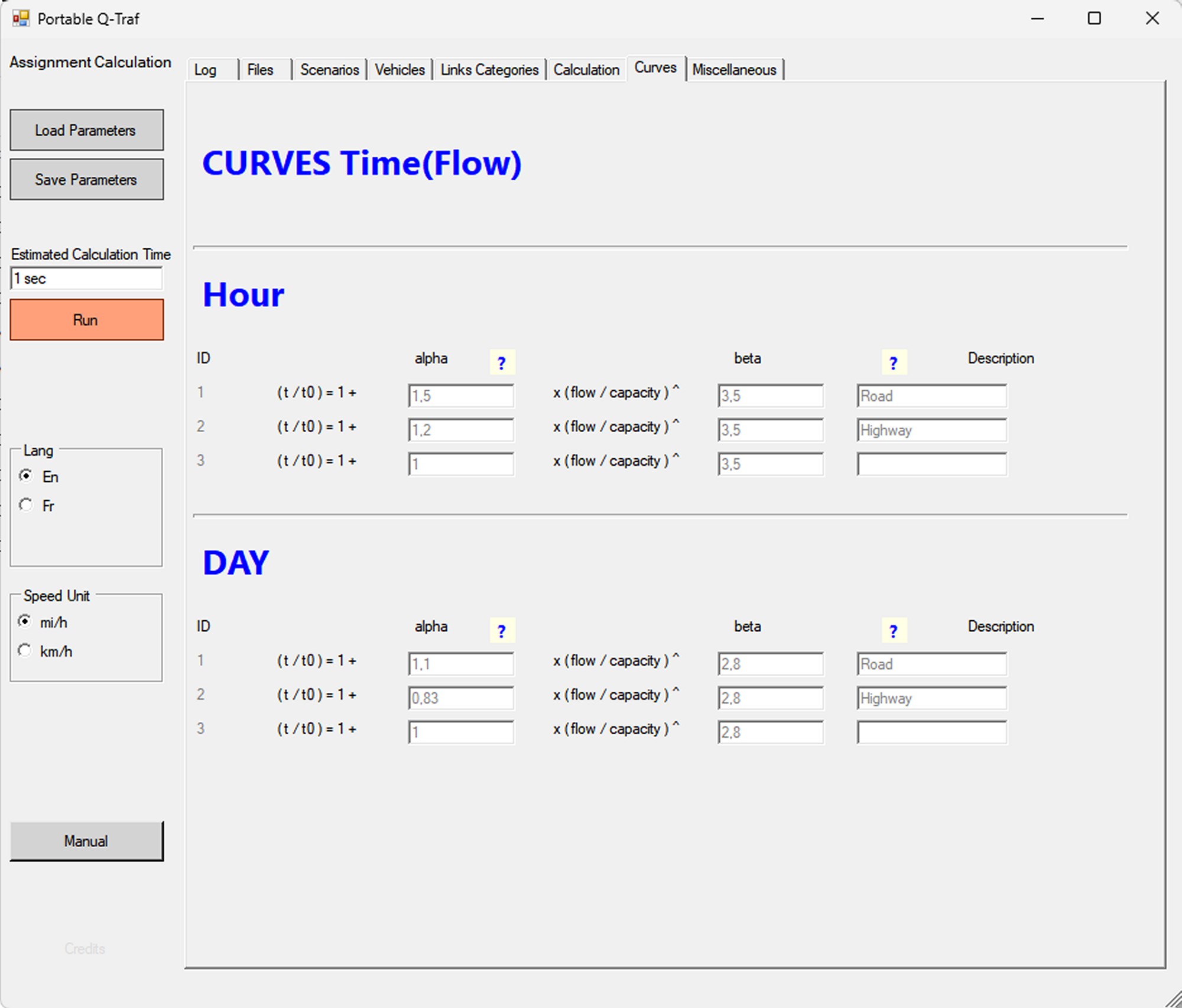Open help for Hour beta parameter

click(x=893, y=361)
